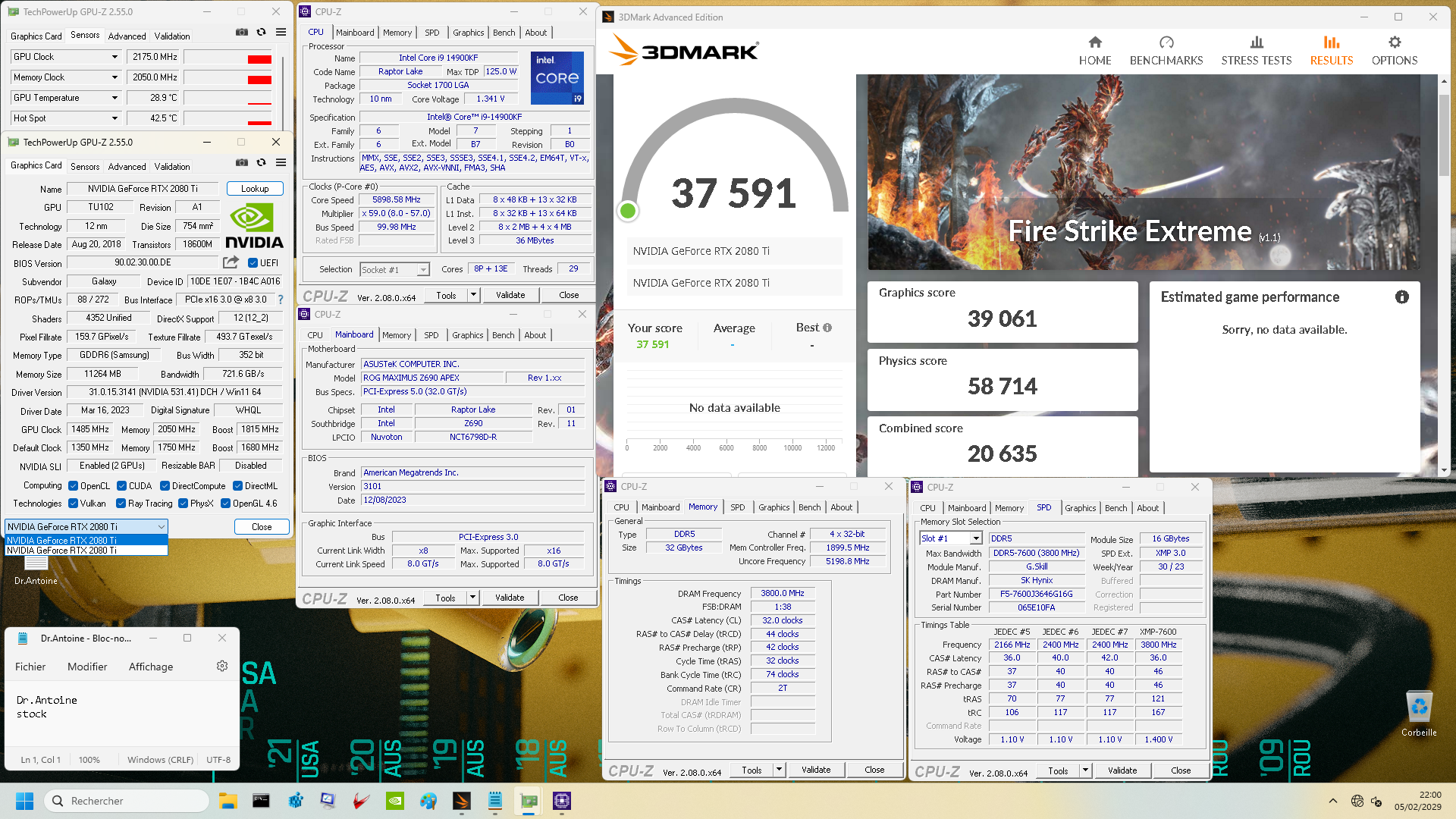Open the GPU Temperature sensor dropdown
The height and width of the screenshot is (819, 1456).
115,98
